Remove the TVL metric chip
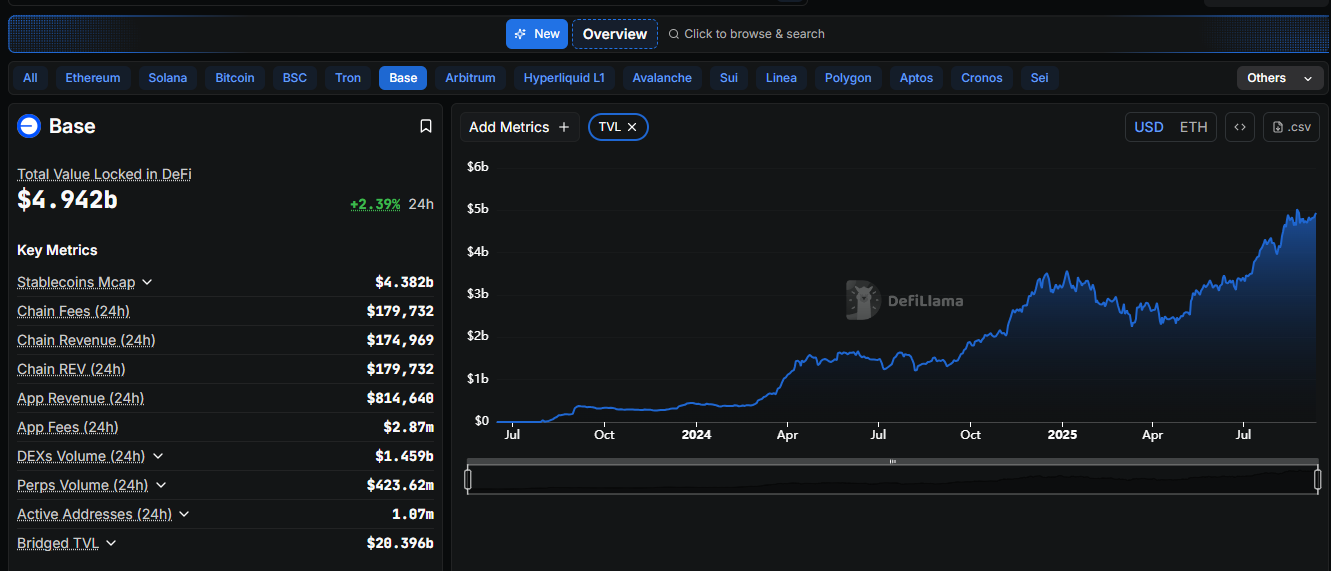Image resolution: width=1331 pixels, height=571 pixels. click(632, 127)
